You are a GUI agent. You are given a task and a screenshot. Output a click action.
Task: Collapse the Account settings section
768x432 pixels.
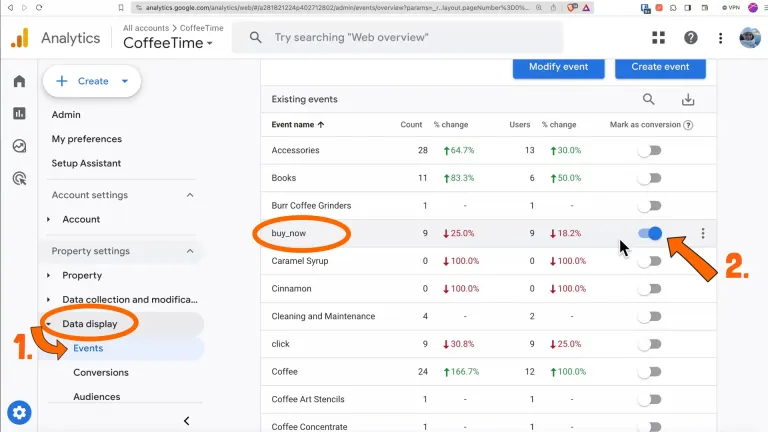(x=190, y=195)
